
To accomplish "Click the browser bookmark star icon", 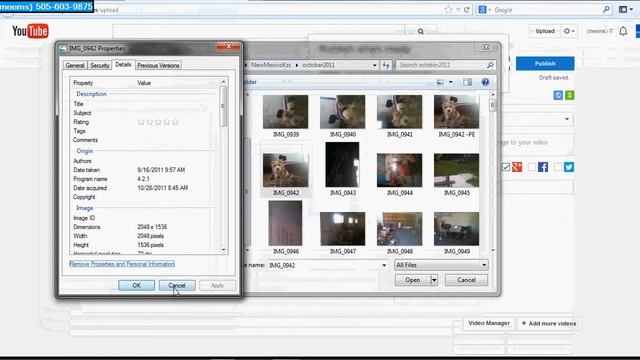I will pos(448,9).
